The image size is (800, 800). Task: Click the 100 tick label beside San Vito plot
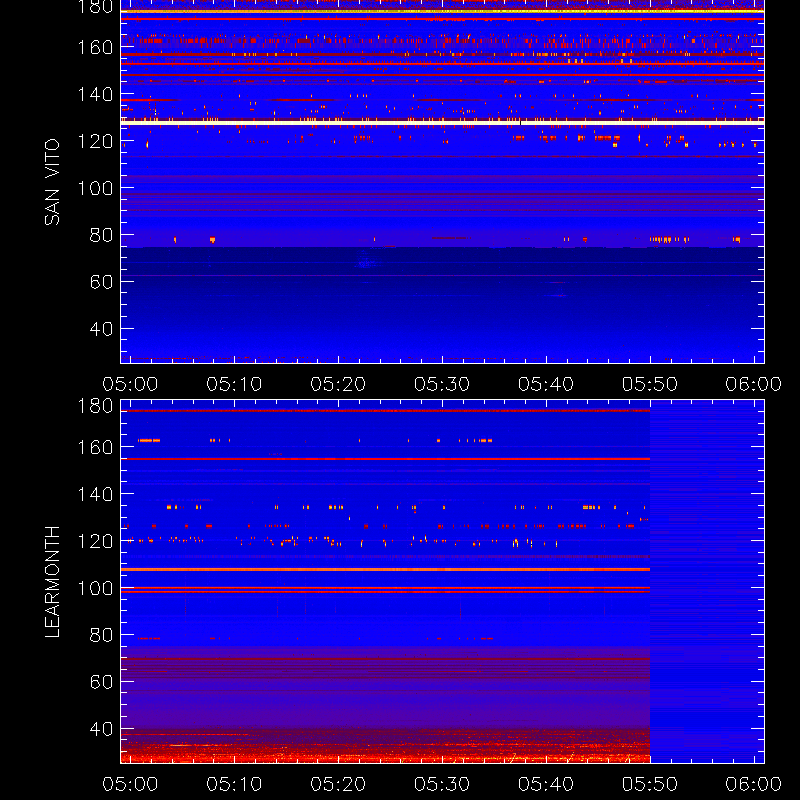(95, 188)
